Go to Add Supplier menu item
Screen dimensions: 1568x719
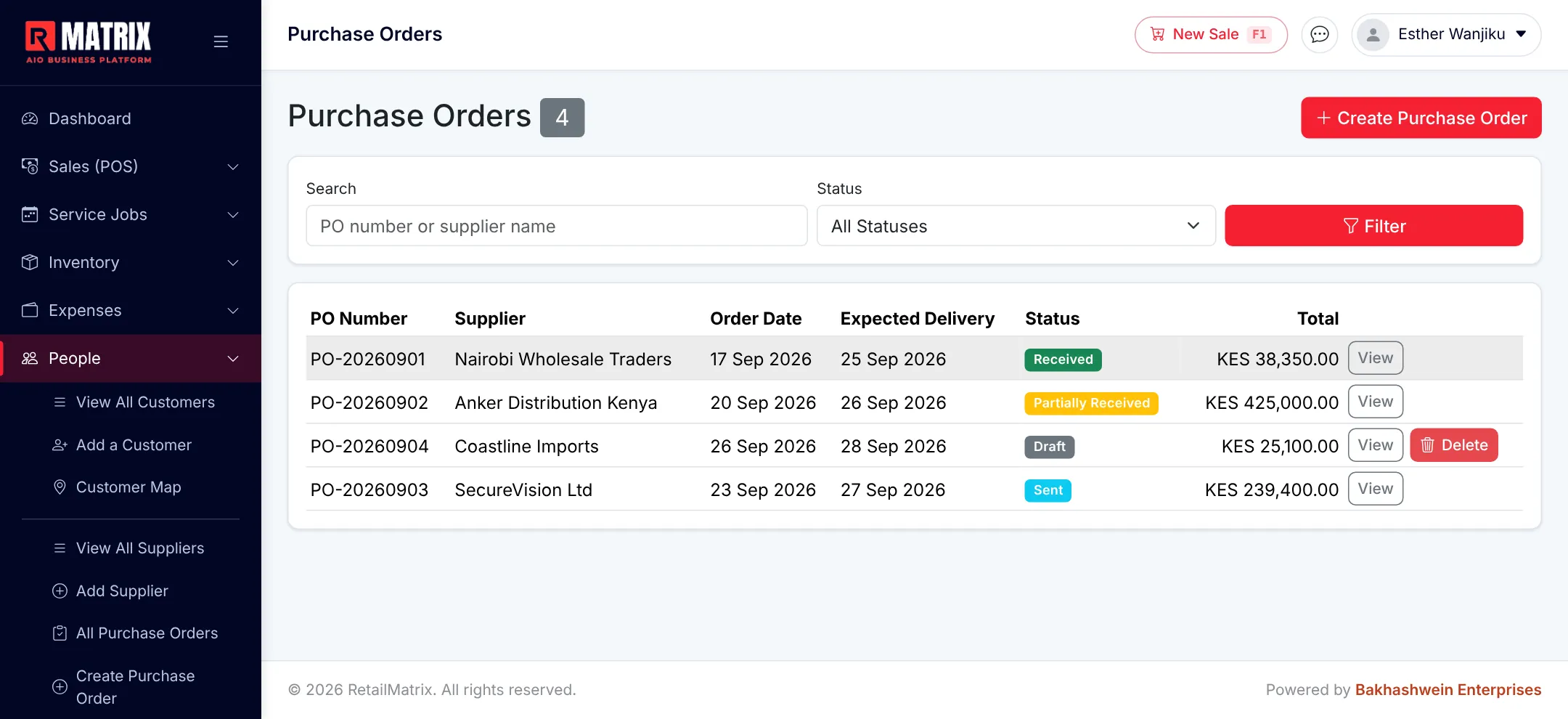pyautogui.click(x=122, y=591)
